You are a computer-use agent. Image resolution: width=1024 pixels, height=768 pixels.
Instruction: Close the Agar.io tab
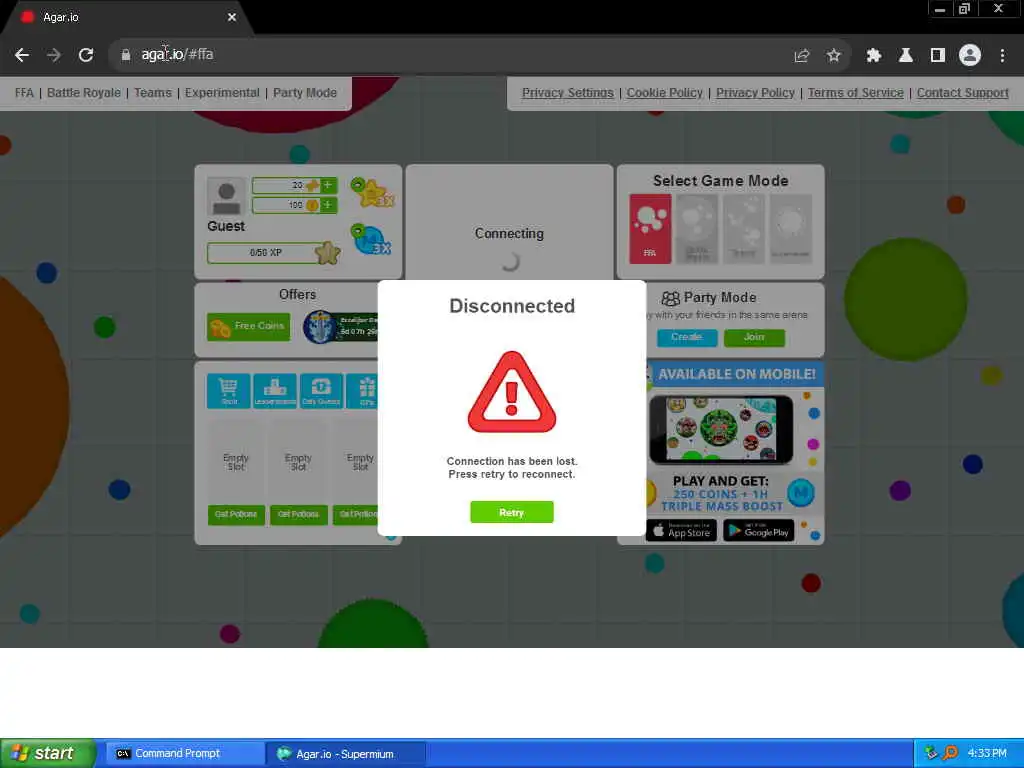coord(232,17)
